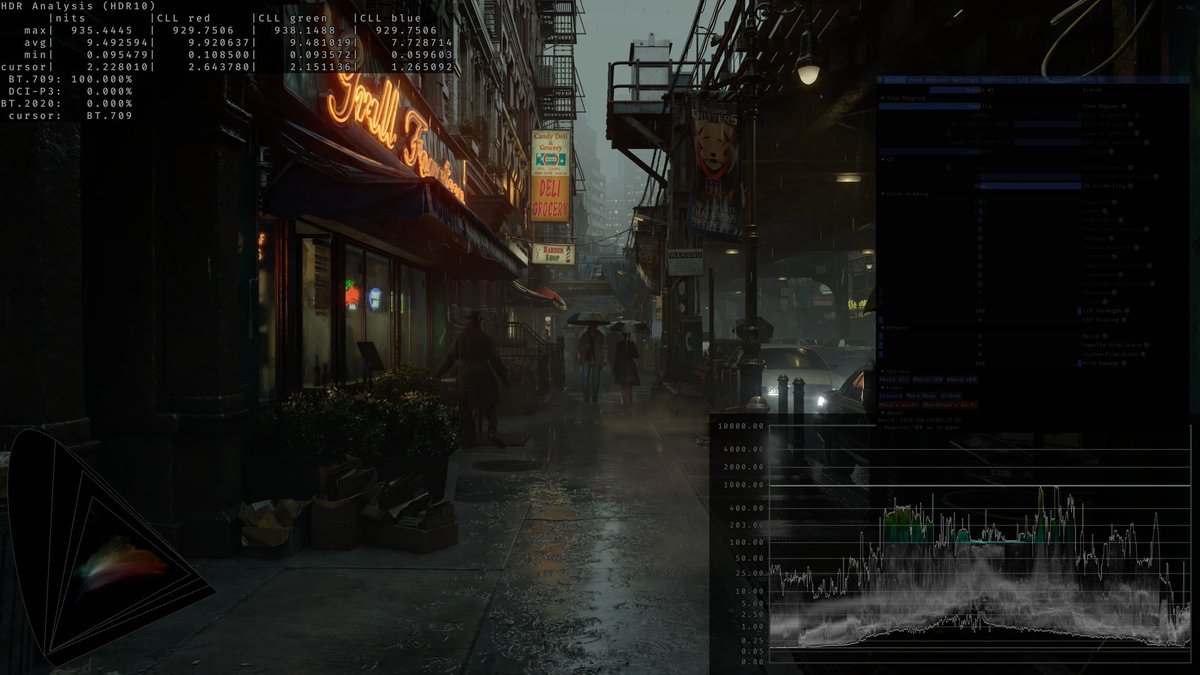Adjust the Vanilla Film Grain slider

pyautogui.click(x=980, y=345)
